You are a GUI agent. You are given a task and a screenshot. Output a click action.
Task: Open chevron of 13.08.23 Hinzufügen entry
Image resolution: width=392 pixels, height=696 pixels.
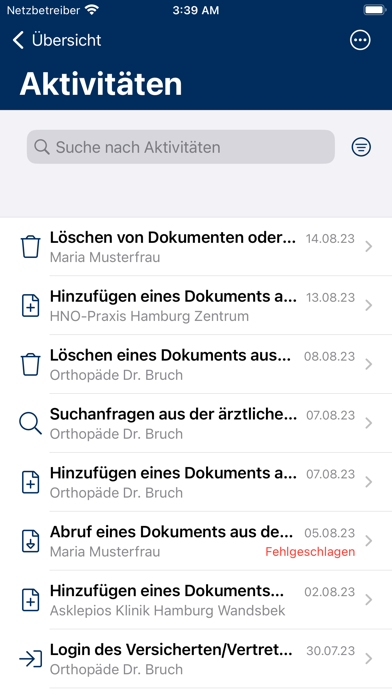[x=368, y=305]
